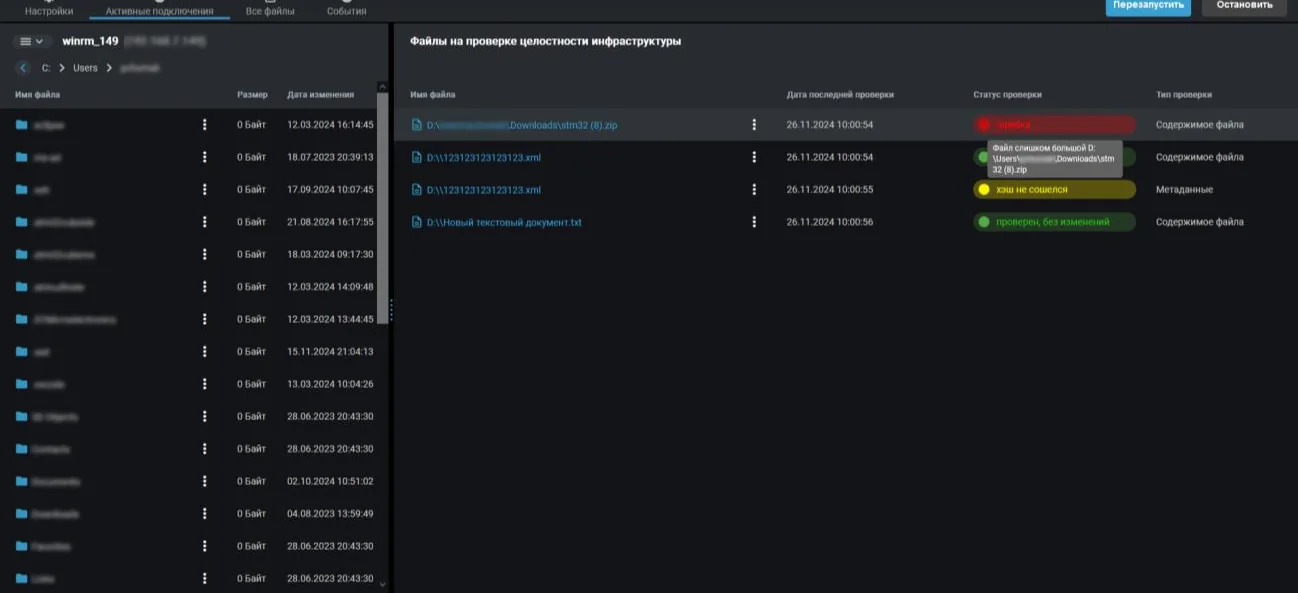Click the 'Метаданные' check type cell
Viewport: 1298px width, 593px height.
(x=1184, y=190)
